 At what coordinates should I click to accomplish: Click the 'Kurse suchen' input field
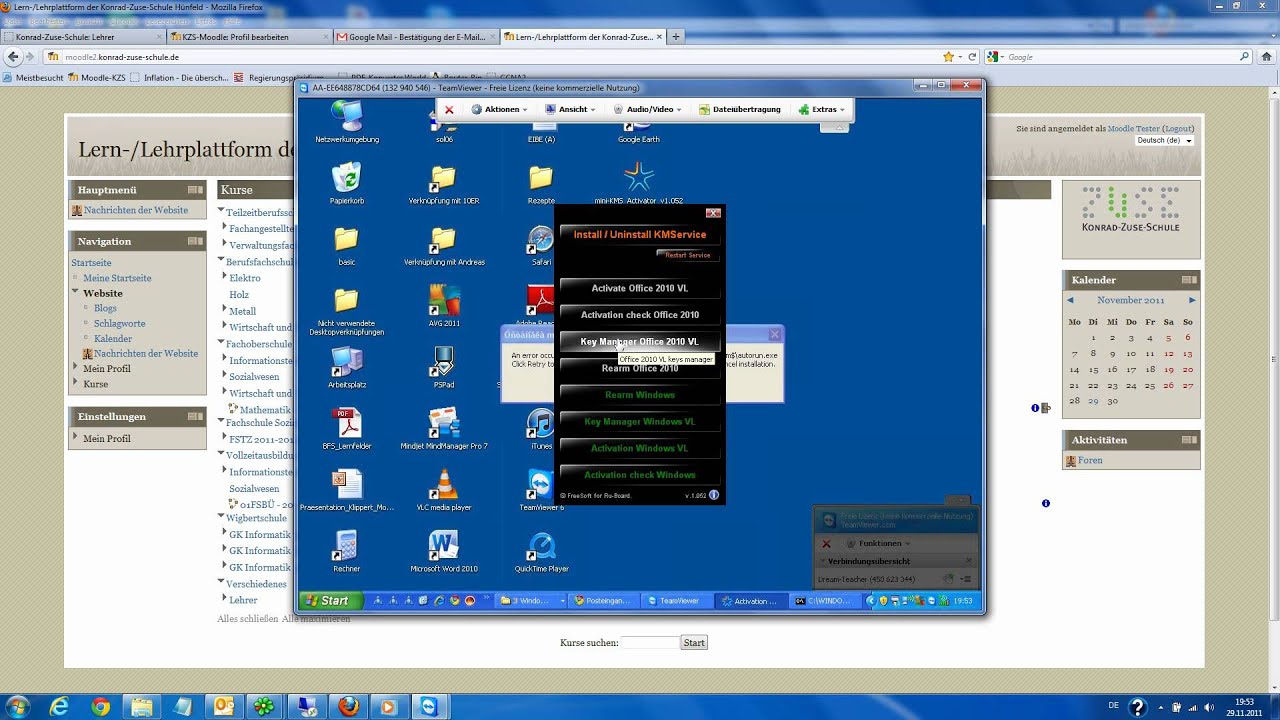point(650,643)
